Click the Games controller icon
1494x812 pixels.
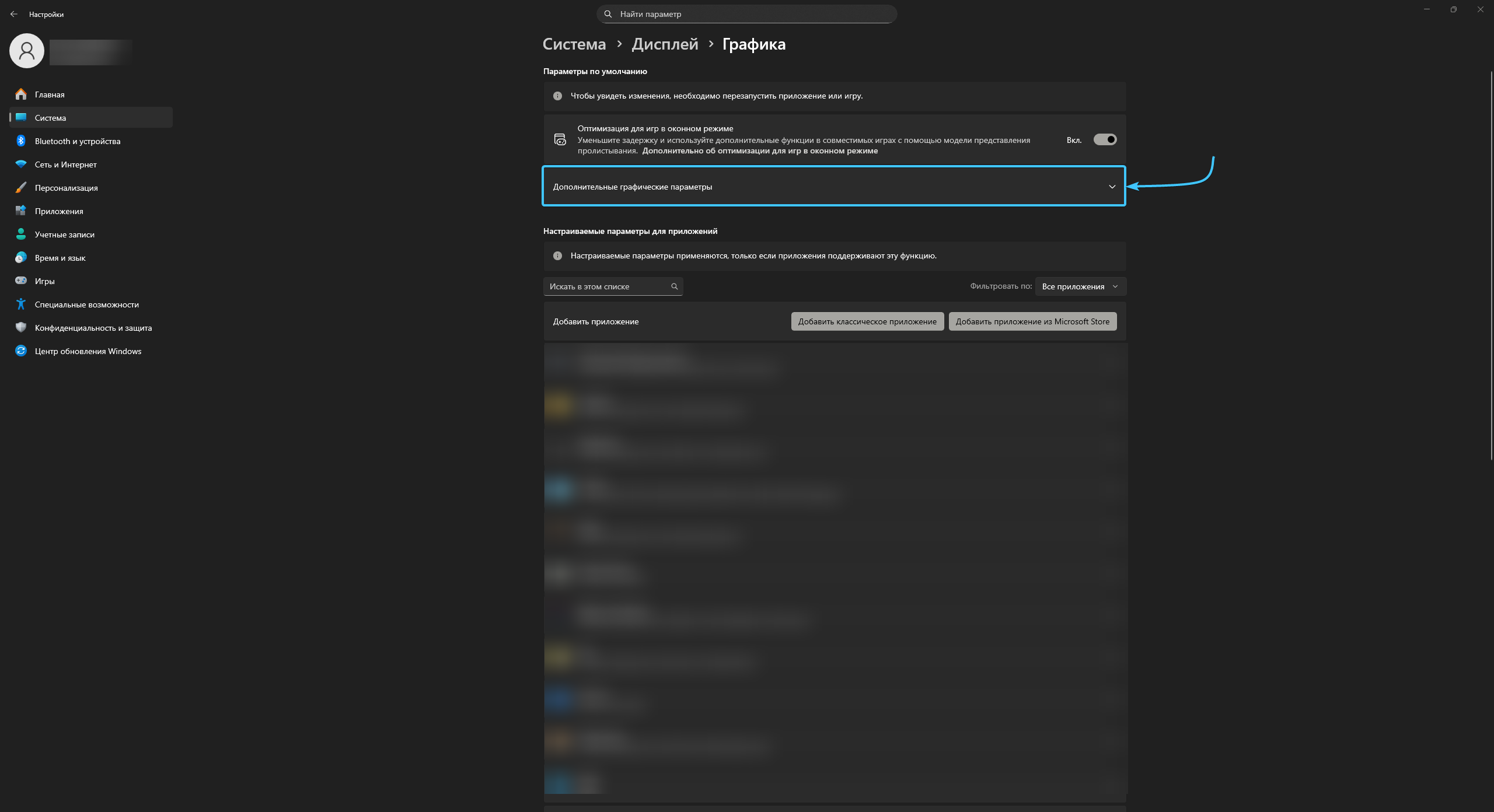pos(21,281)
